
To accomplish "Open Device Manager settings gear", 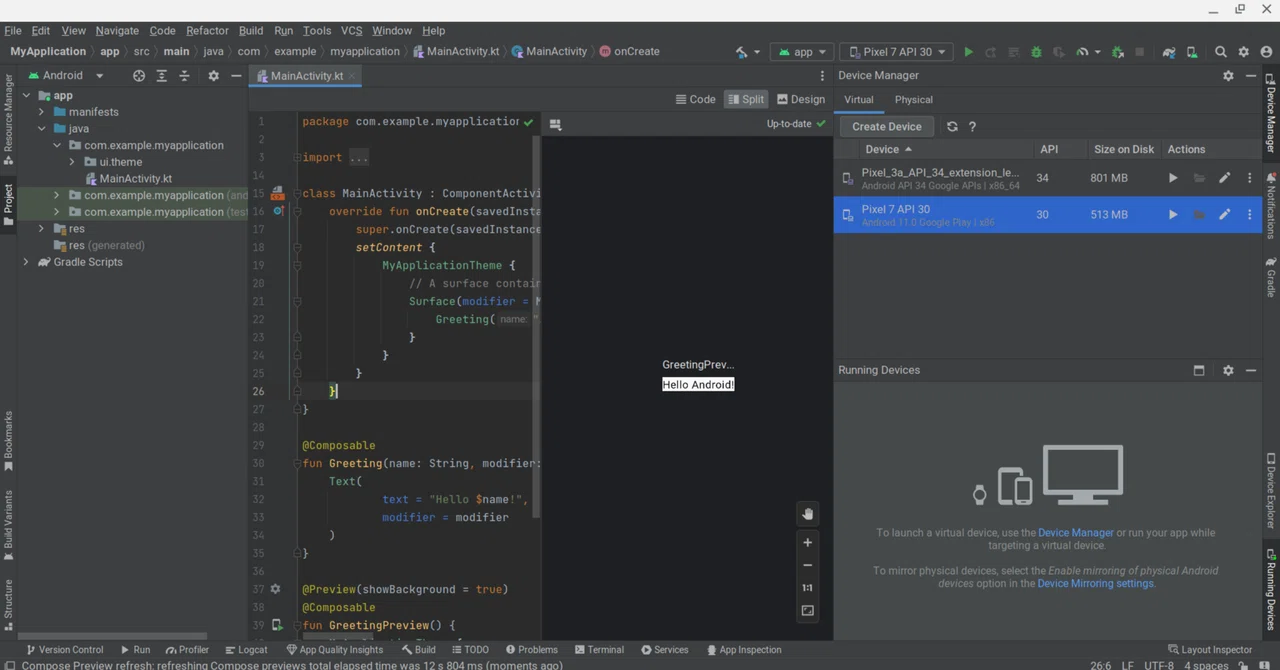I will (x=1228, y=75).
